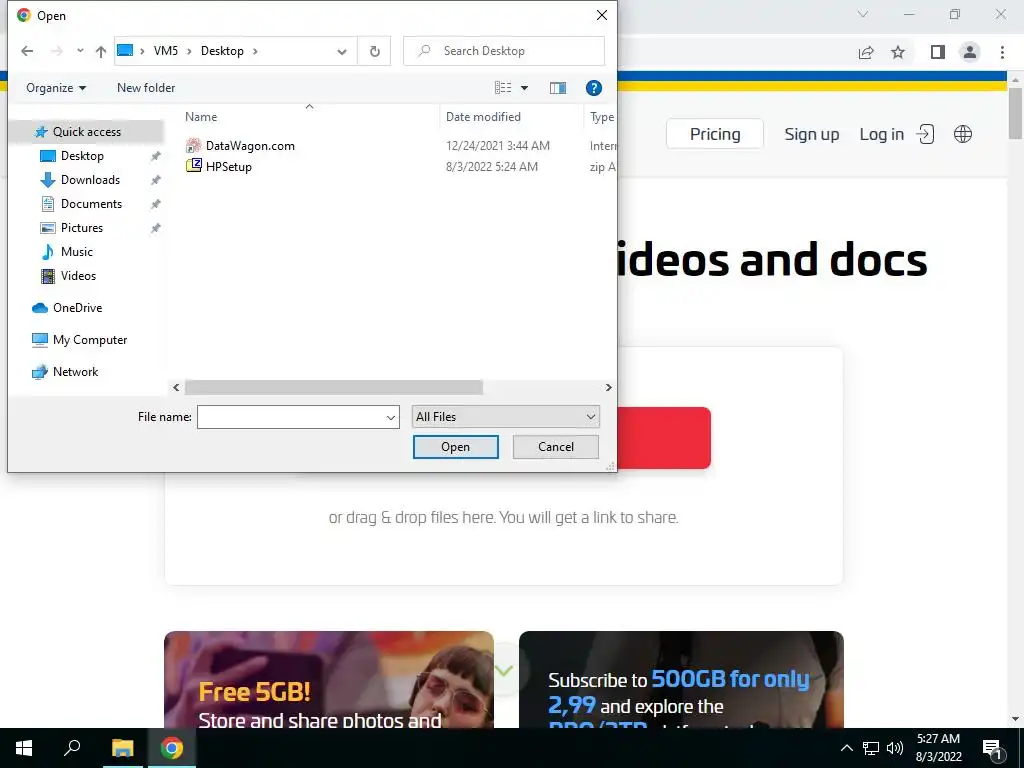Open Chrome tab search chevron
This screenshot has height=768, width=1024.
coord(863,14)
